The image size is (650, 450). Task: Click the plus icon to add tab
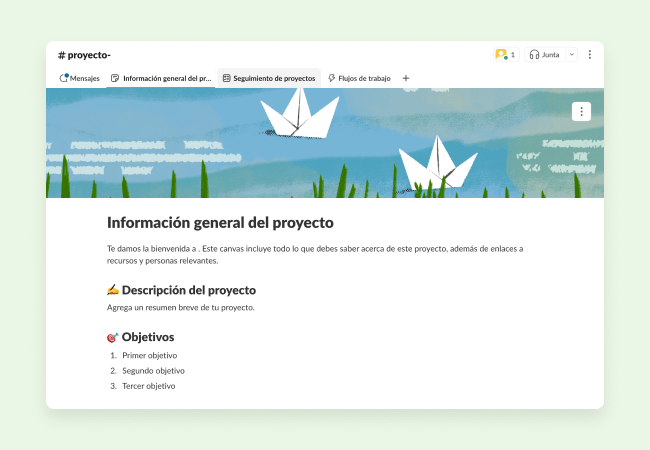(405, 78)
